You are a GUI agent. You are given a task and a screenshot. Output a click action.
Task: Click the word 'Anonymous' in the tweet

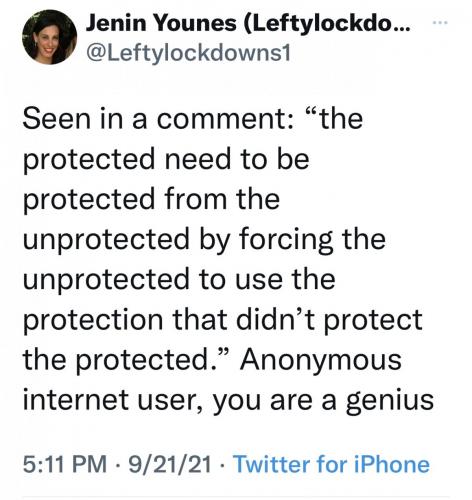321,361
